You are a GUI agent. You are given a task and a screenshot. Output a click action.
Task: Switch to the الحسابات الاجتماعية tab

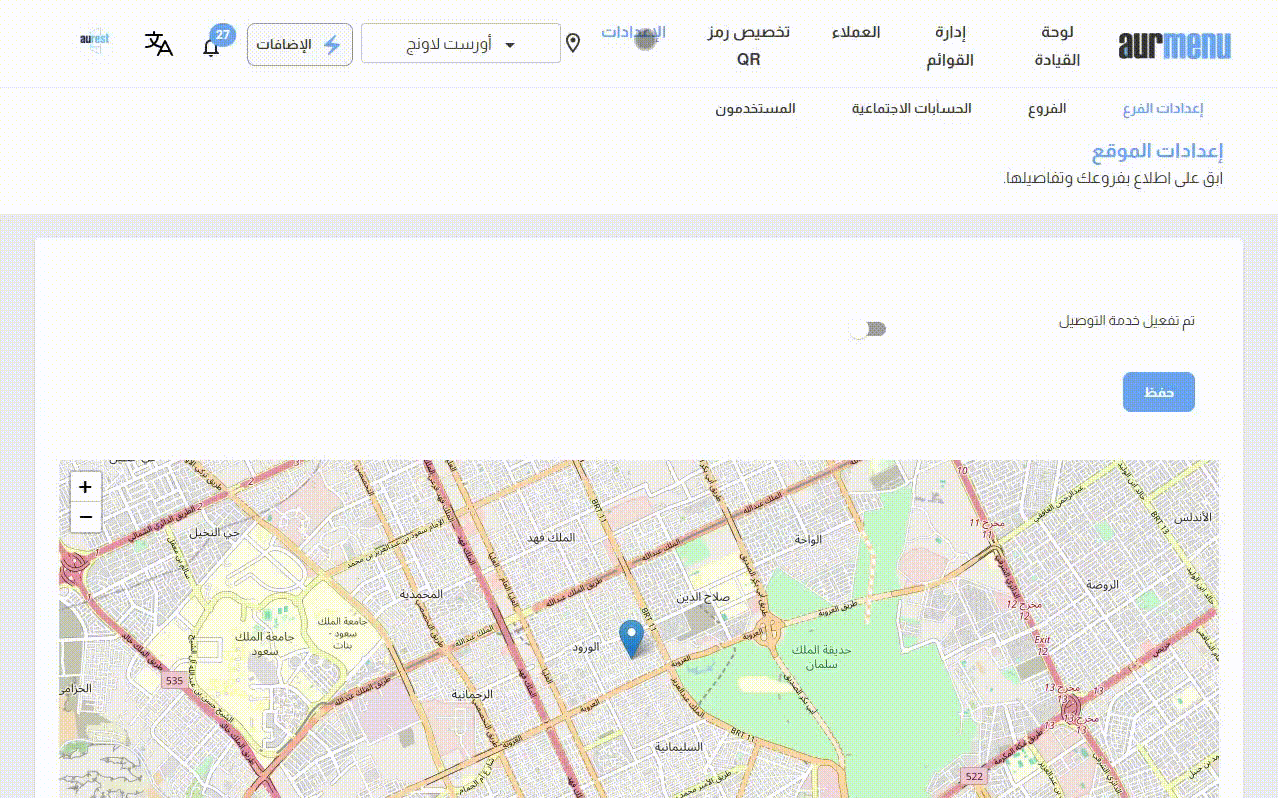tap(911, 109)
